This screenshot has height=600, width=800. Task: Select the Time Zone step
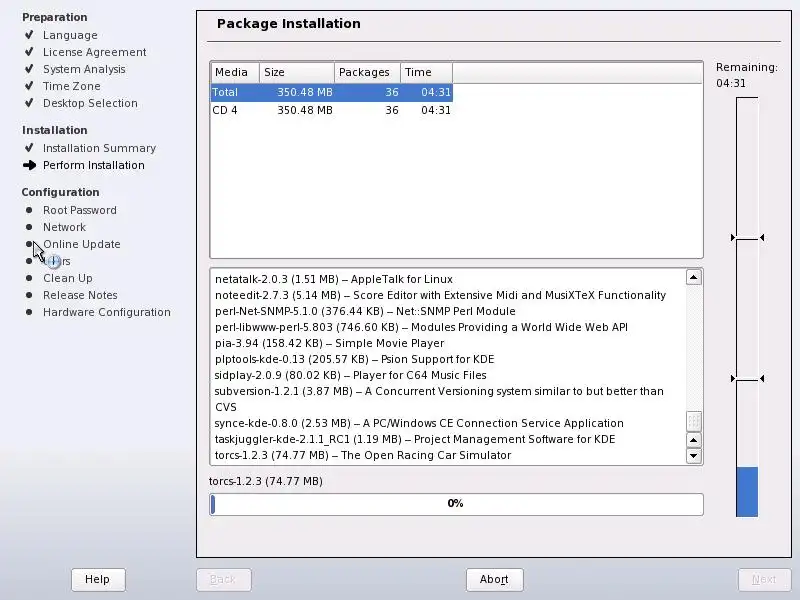click(71, 86)
